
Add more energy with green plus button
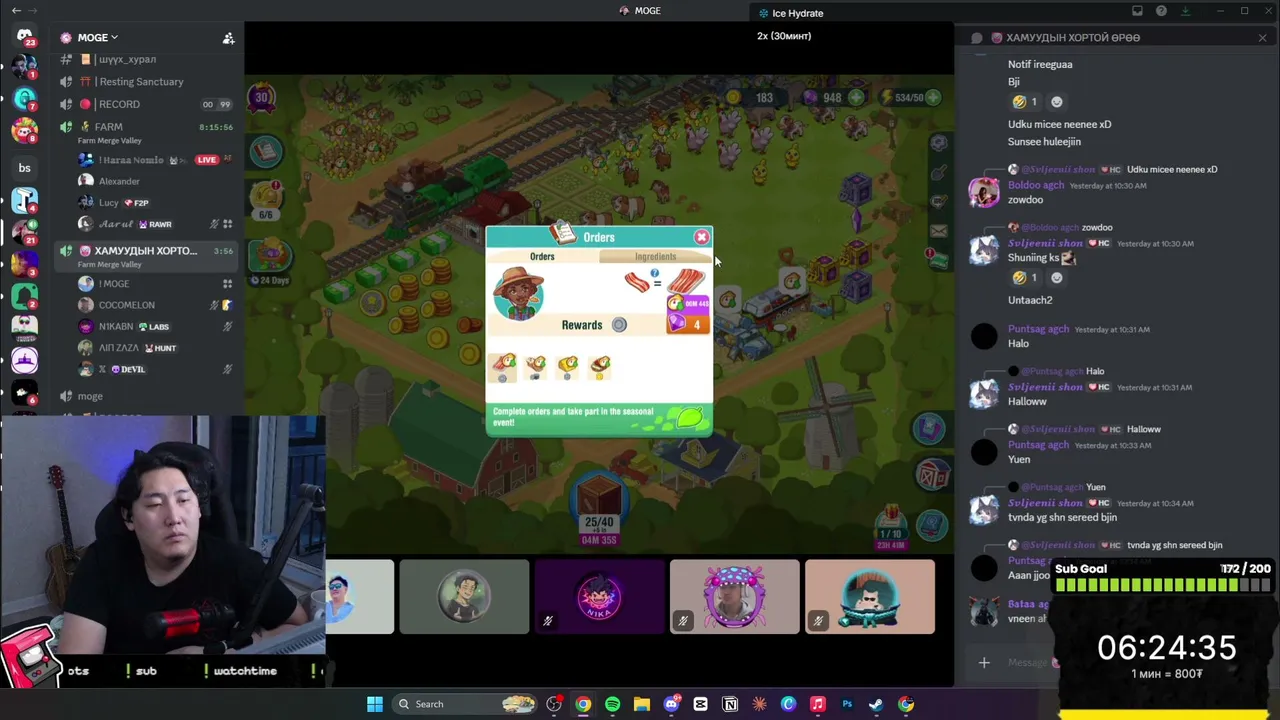pyautogui.click(x=933, y=98)
